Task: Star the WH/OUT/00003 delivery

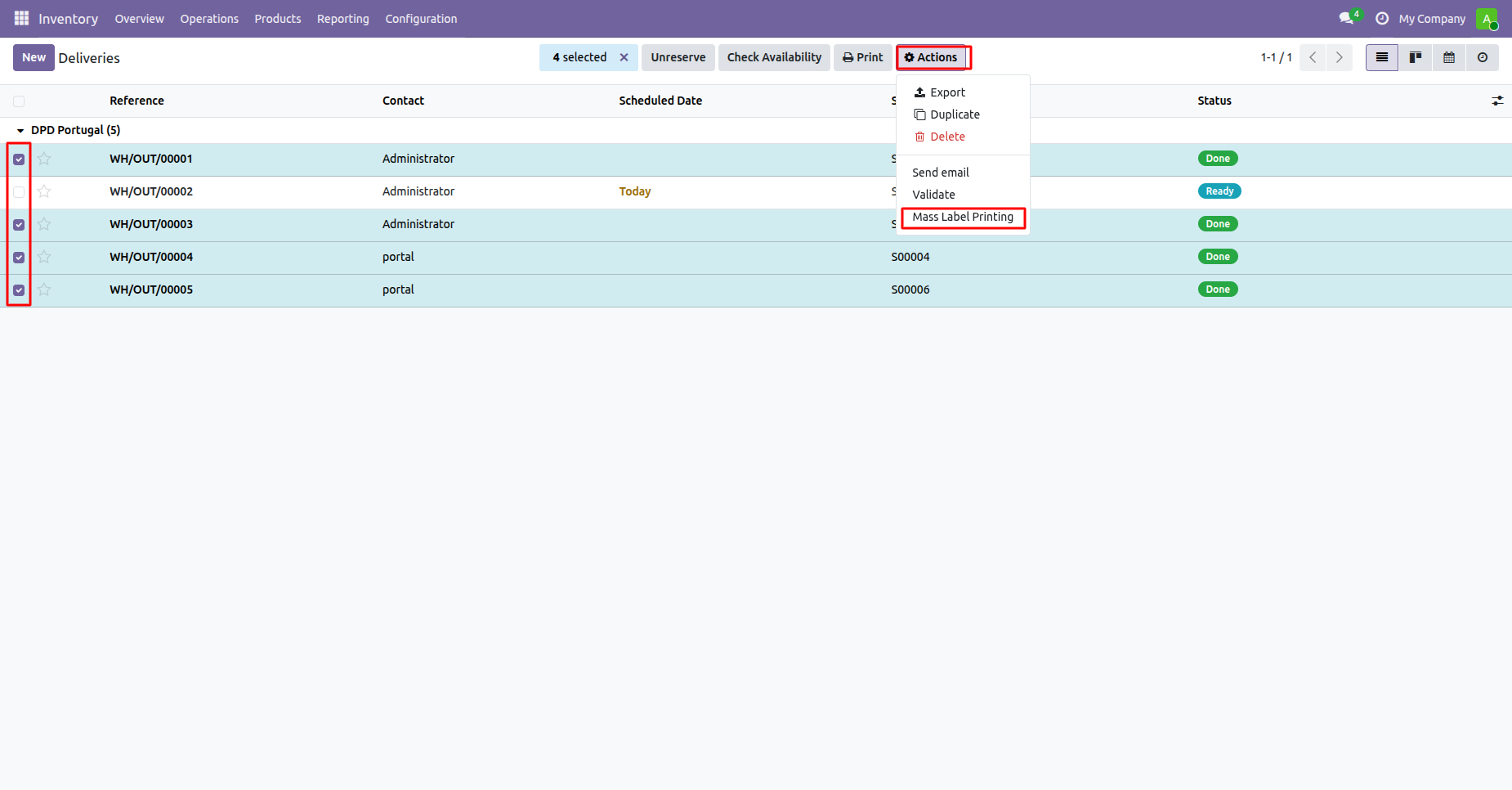Action: click(x=44, y=224)
